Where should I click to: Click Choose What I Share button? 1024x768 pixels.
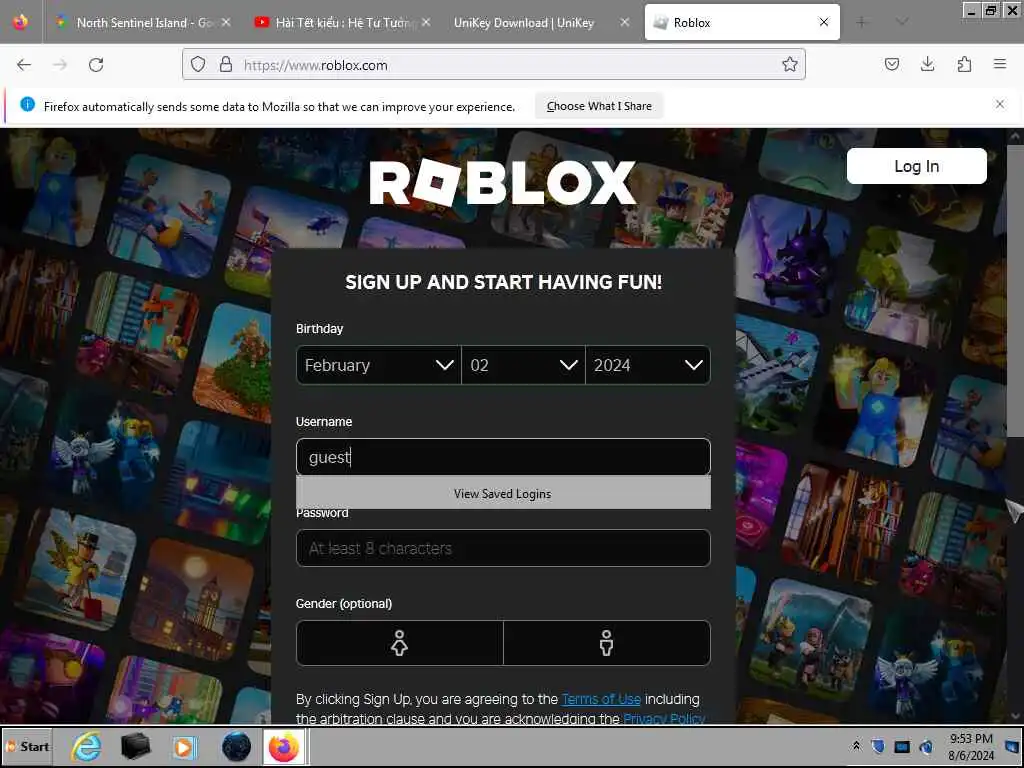[599, 106]
